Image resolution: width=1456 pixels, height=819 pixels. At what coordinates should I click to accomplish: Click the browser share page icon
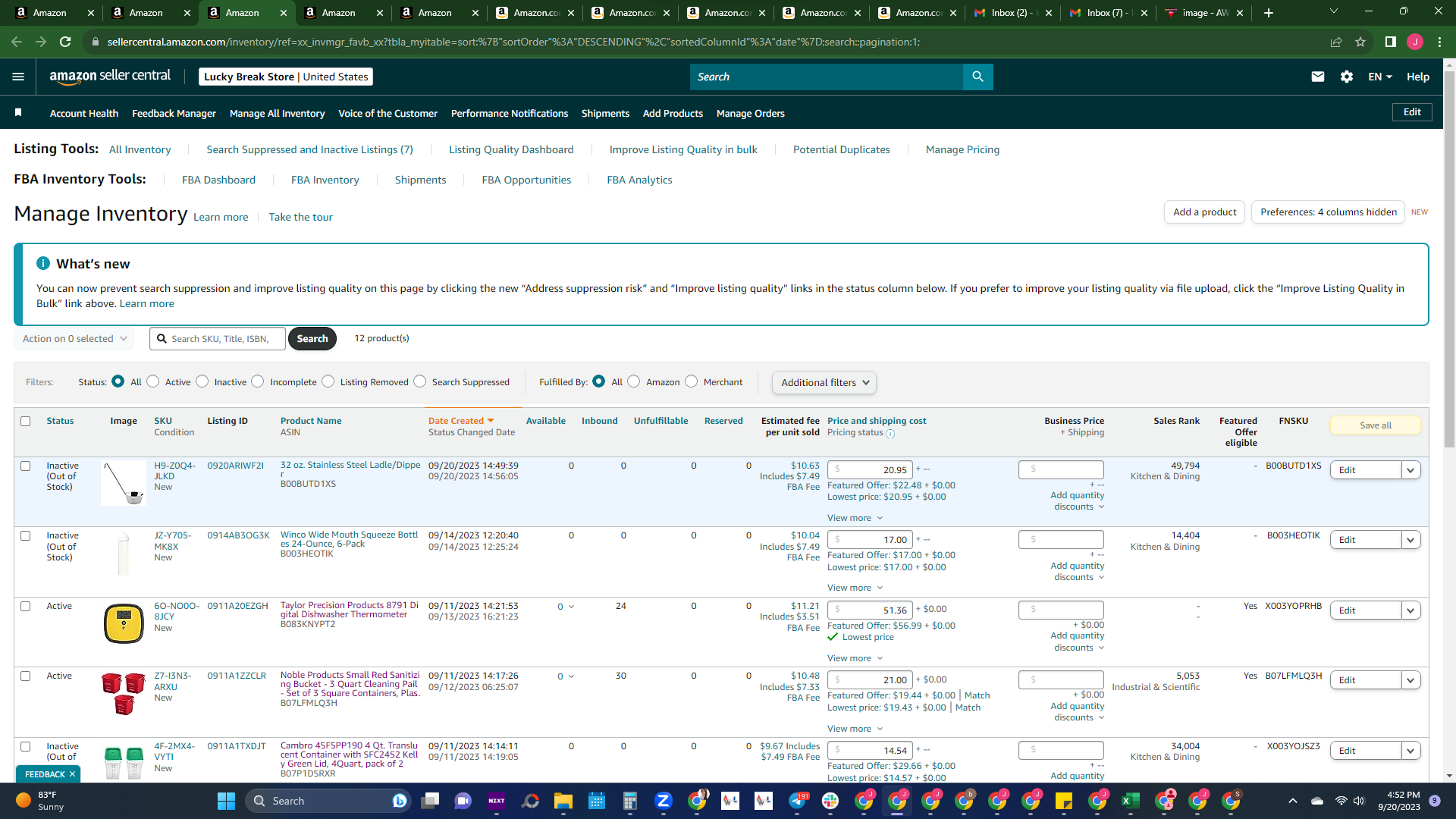(x=1336, y=42)
